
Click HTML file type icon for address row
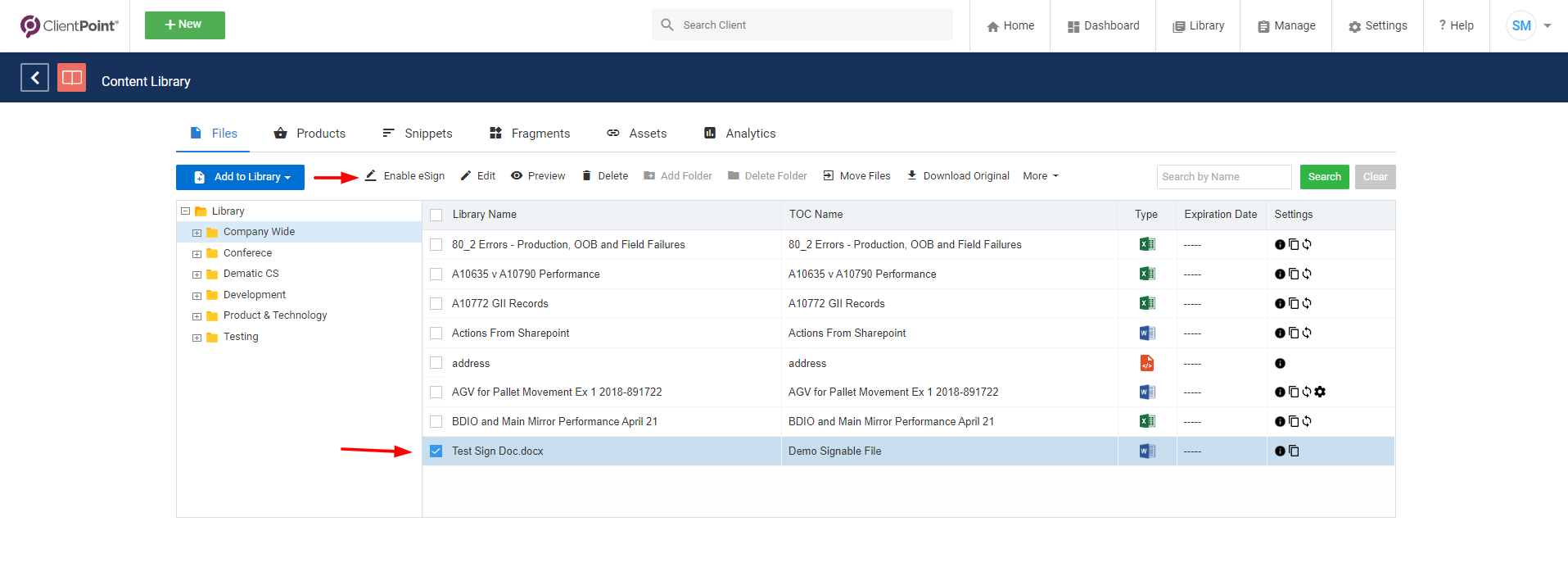(x=1147, y=363)
